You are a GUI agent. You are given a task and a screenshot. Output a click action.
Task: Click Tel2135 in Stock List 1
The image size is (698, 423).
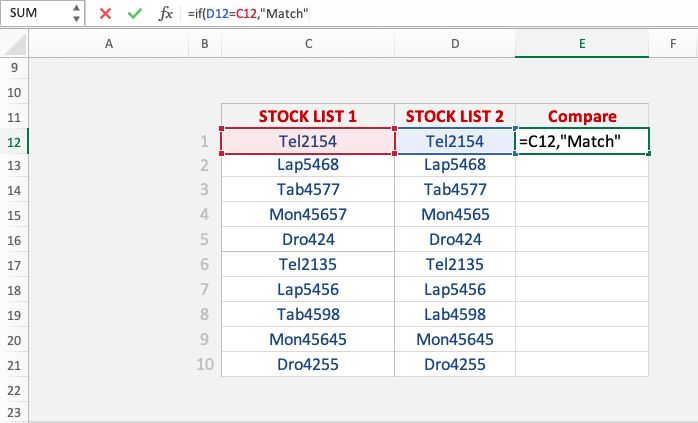coord(308,264)
